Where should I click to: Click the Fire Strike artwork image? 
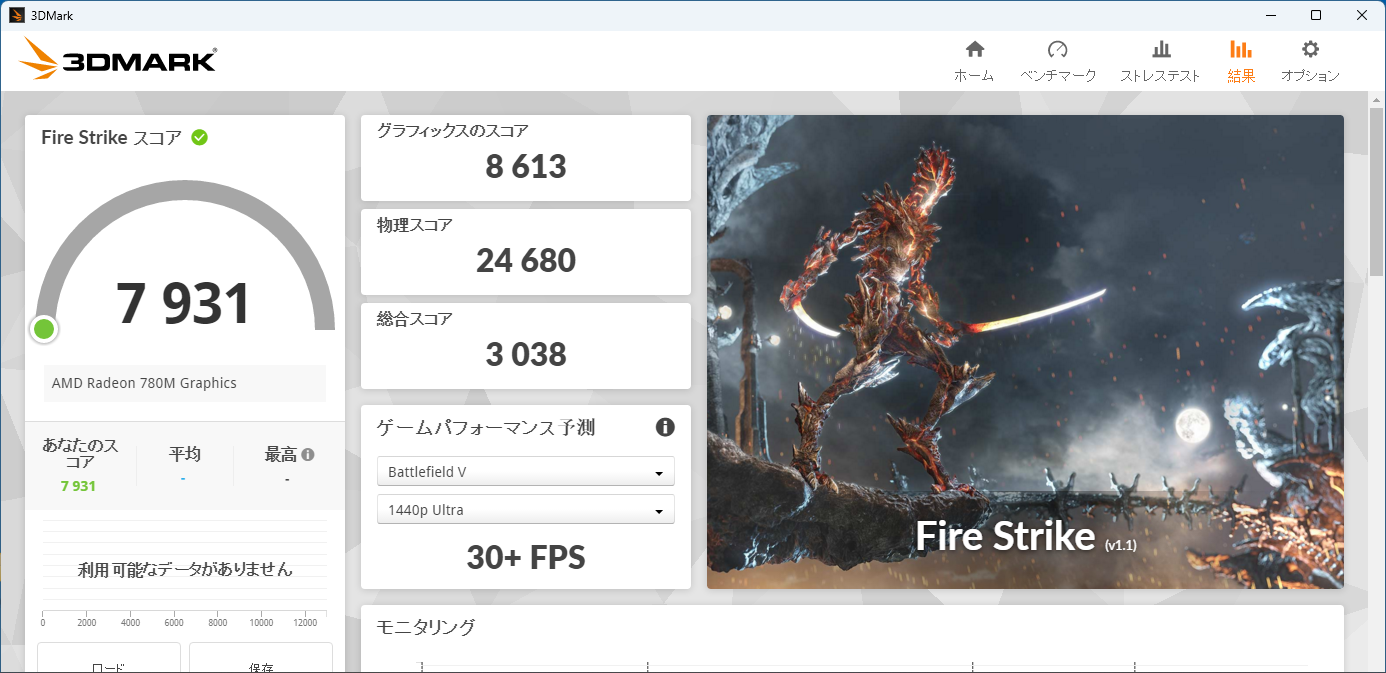pyautogui.click(x=1025, y=352)
